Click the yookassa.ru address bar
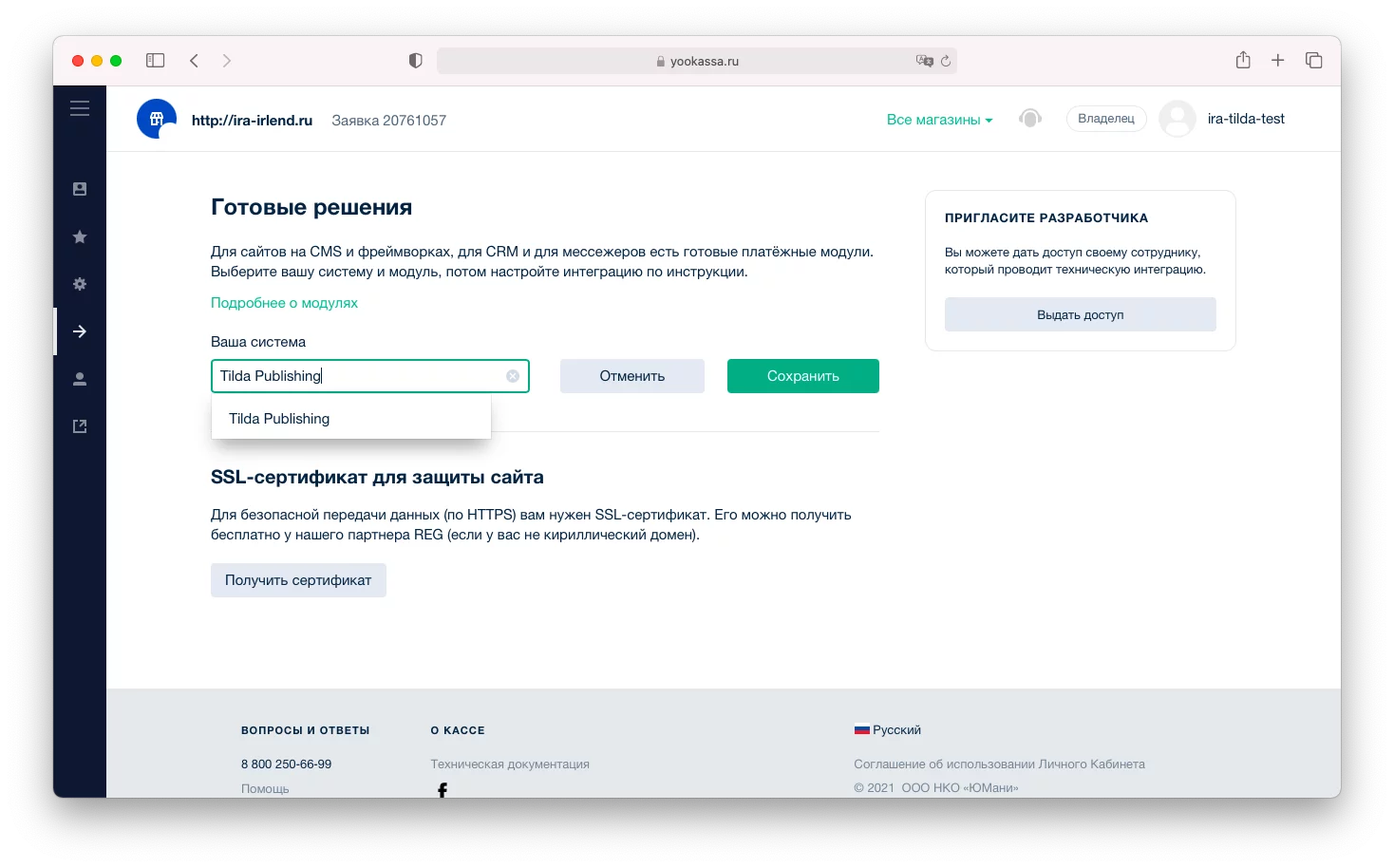This screenshot has height=868, width=1394. pos(697,61)
